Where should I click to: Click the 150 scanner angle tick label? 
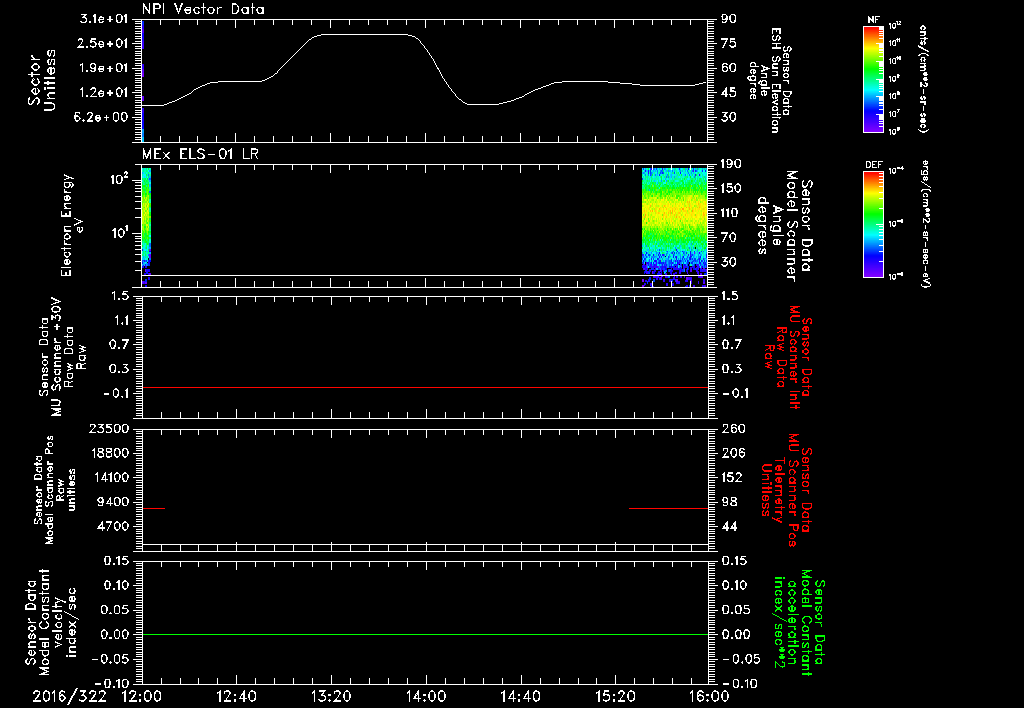click(x=731, y=189)
